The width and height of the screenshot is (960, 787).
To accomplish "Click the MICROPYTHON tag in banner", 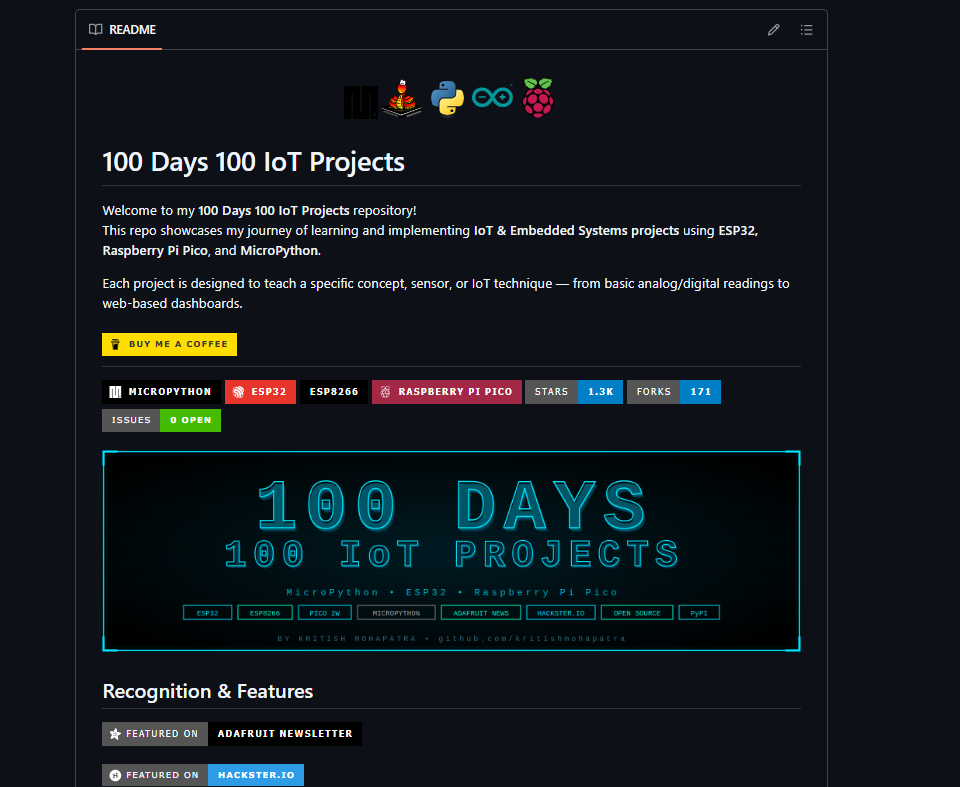I will click(396, 613).
